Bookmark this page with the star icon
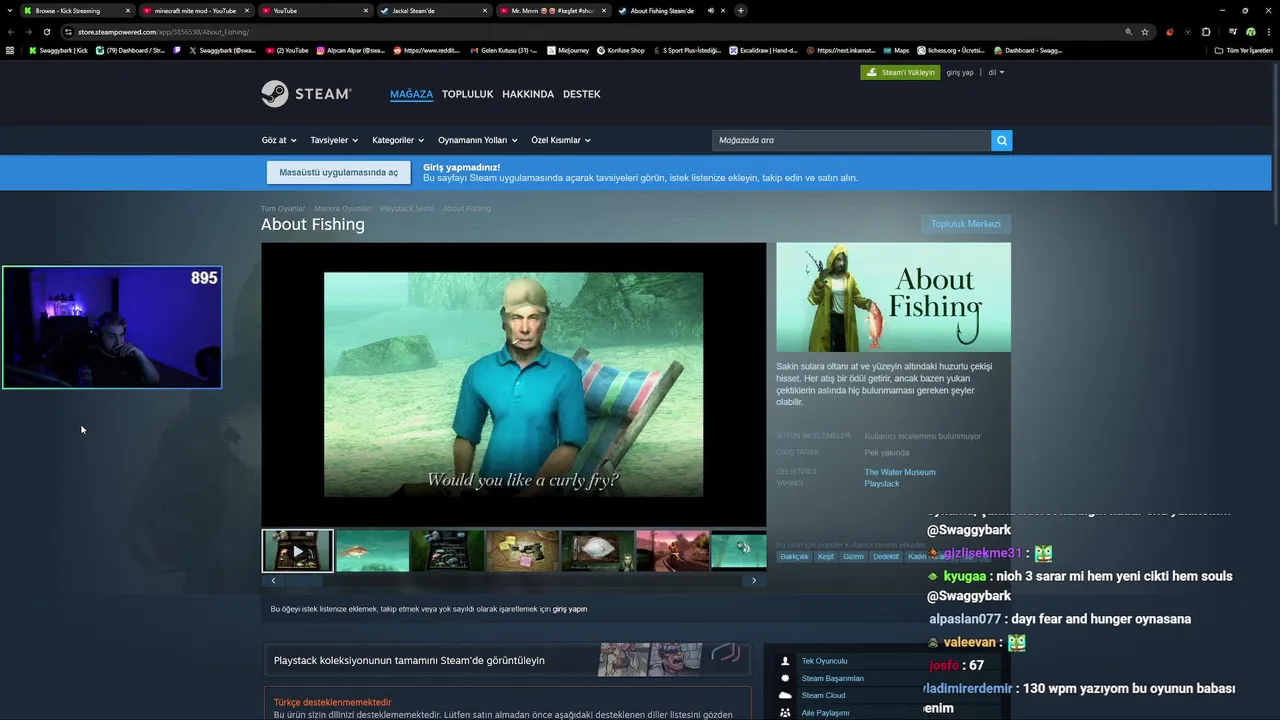Viewport: 1280px width, 720px height. point(1145,32)
